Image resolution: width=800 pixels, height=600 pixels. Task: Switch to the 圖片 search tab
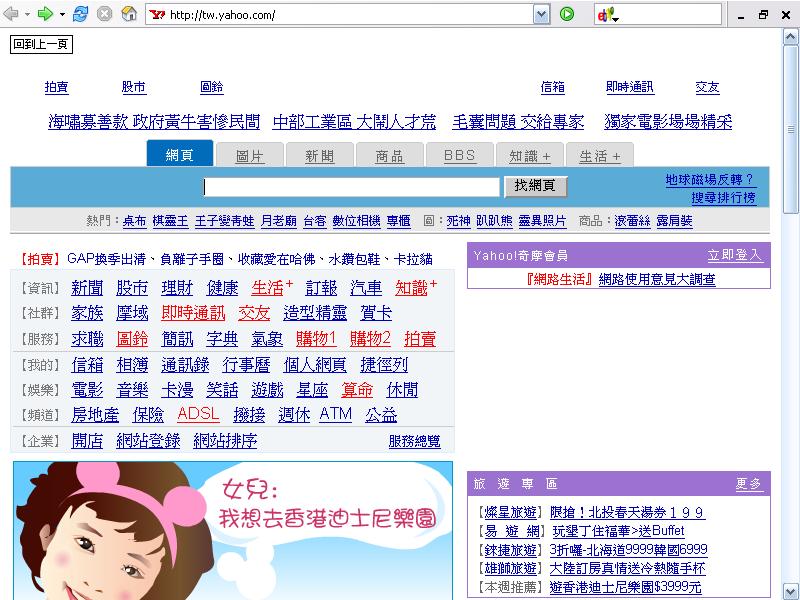249,156
